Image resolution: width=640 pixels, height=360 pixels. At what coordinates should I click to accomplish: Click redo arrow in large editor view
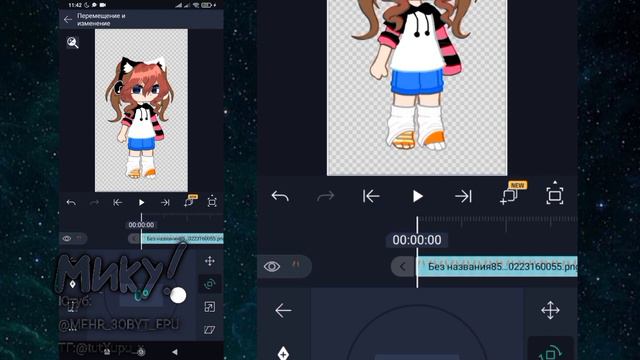(325, 197)
